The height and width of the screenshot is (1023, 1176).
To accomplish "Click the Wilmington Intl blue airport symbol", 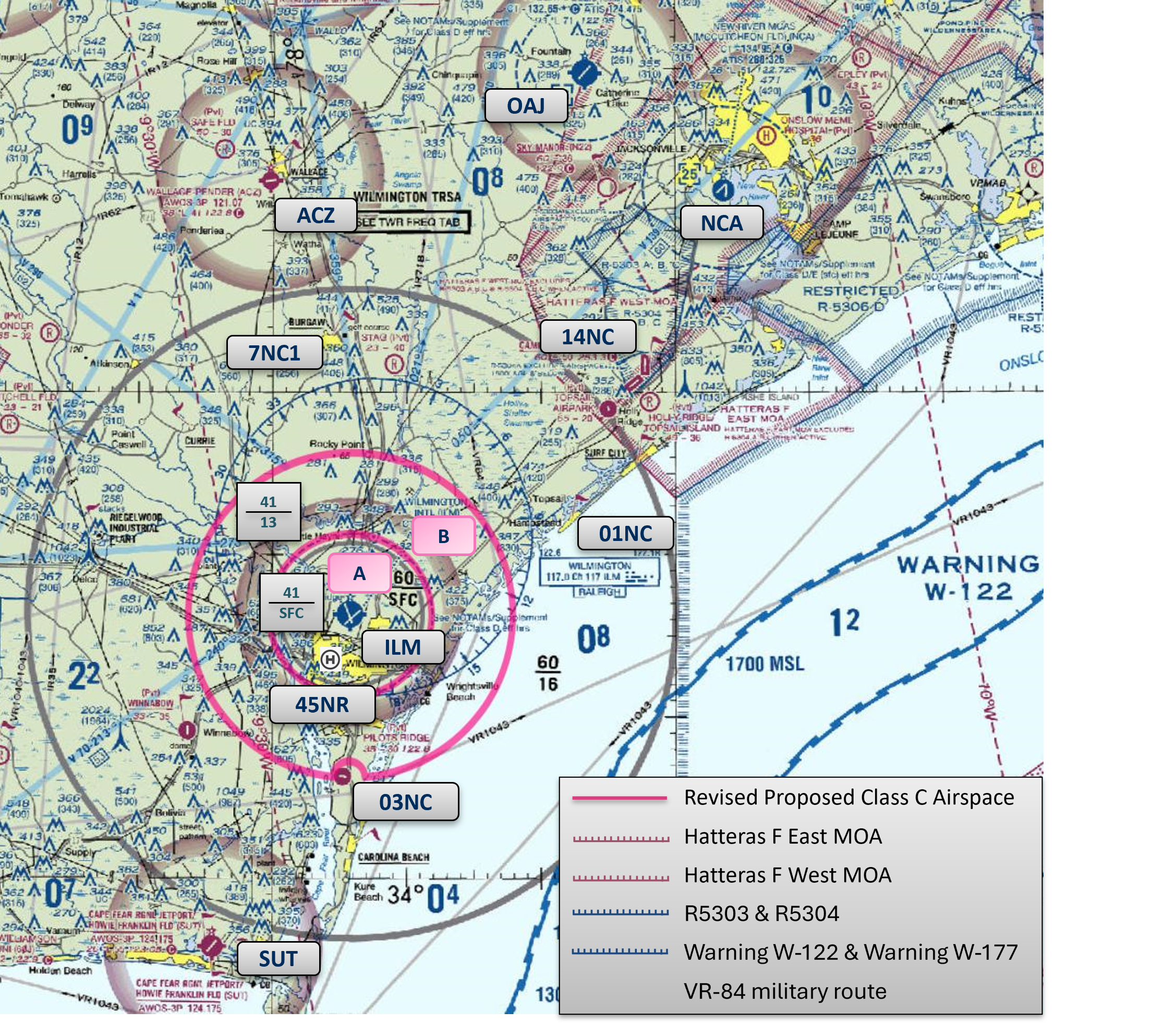I will 349,614.
